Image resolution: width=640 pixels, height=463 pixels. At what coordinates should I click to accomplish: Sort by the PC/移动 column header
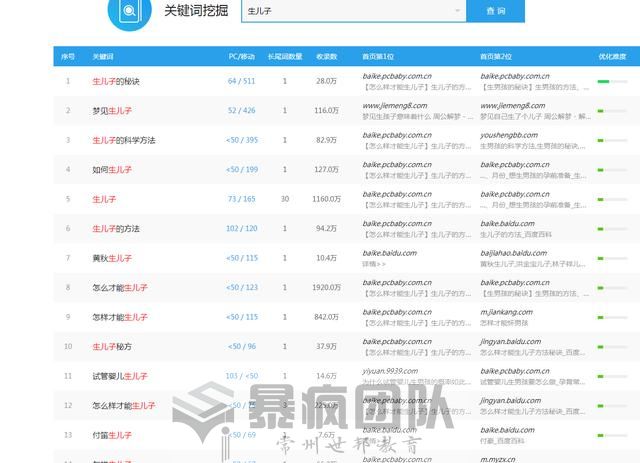(242, 56)
